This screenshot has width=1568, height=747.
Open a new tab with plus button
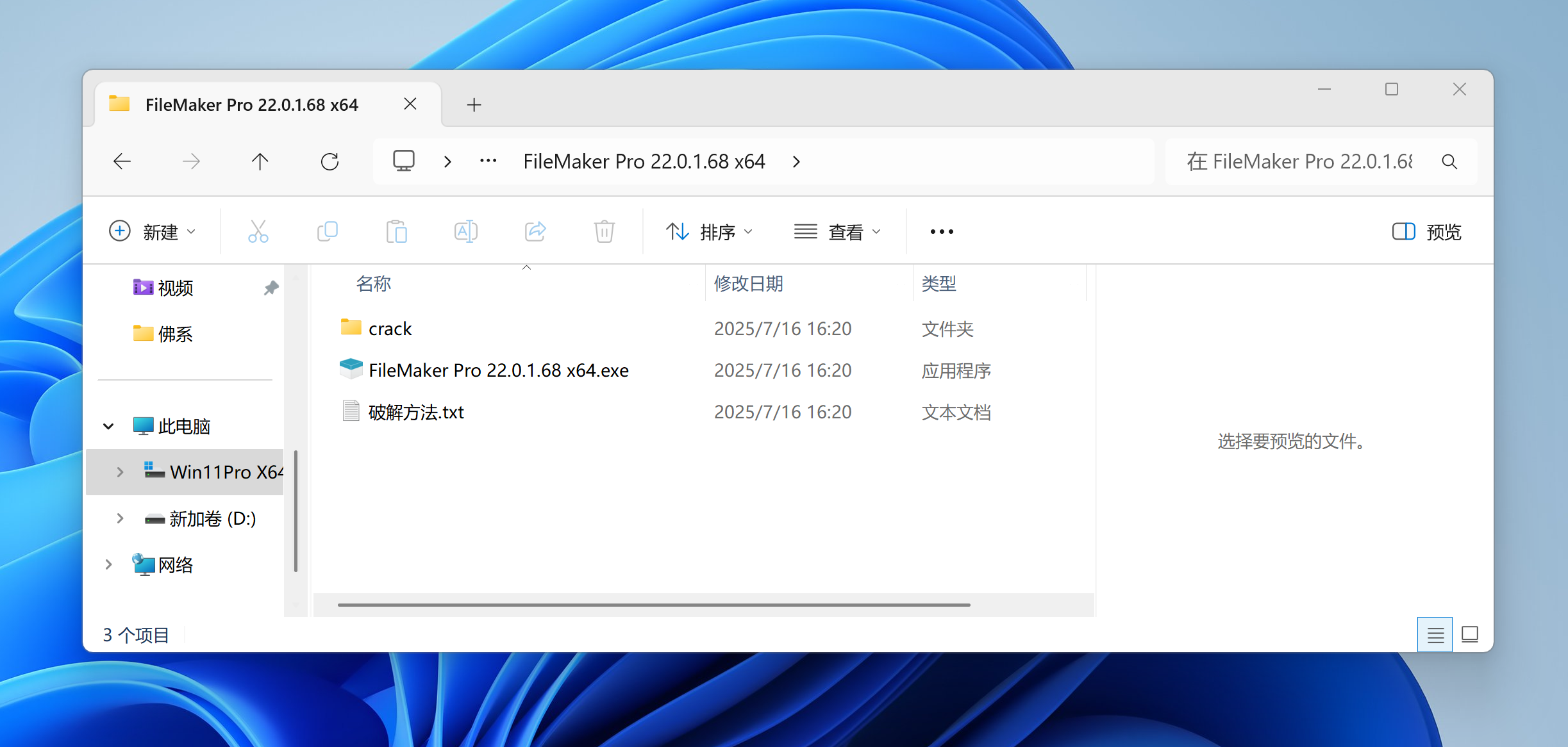[474, 104]
